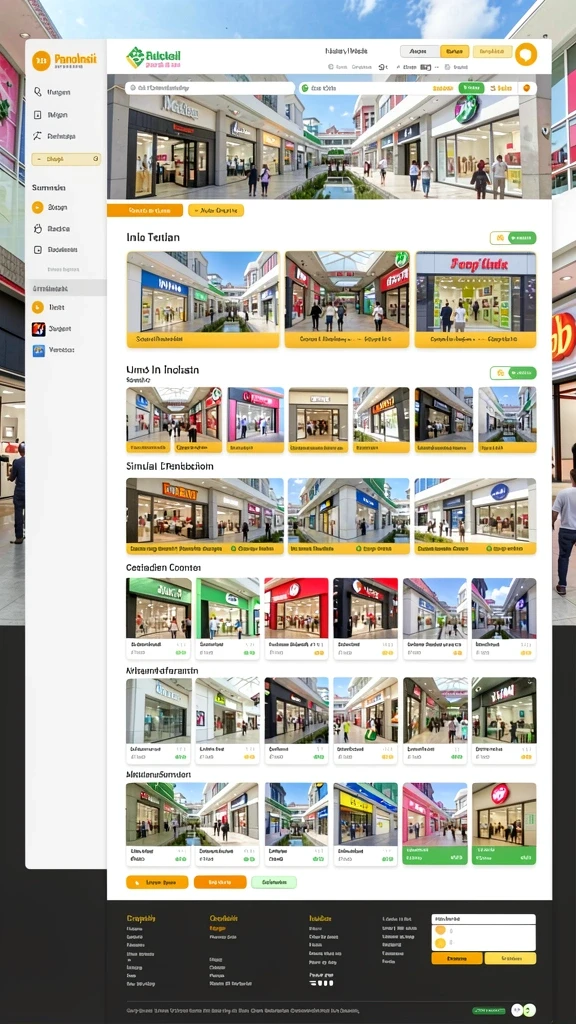
Task: Click the solid orange button below hero image
Action: [145, 210]
